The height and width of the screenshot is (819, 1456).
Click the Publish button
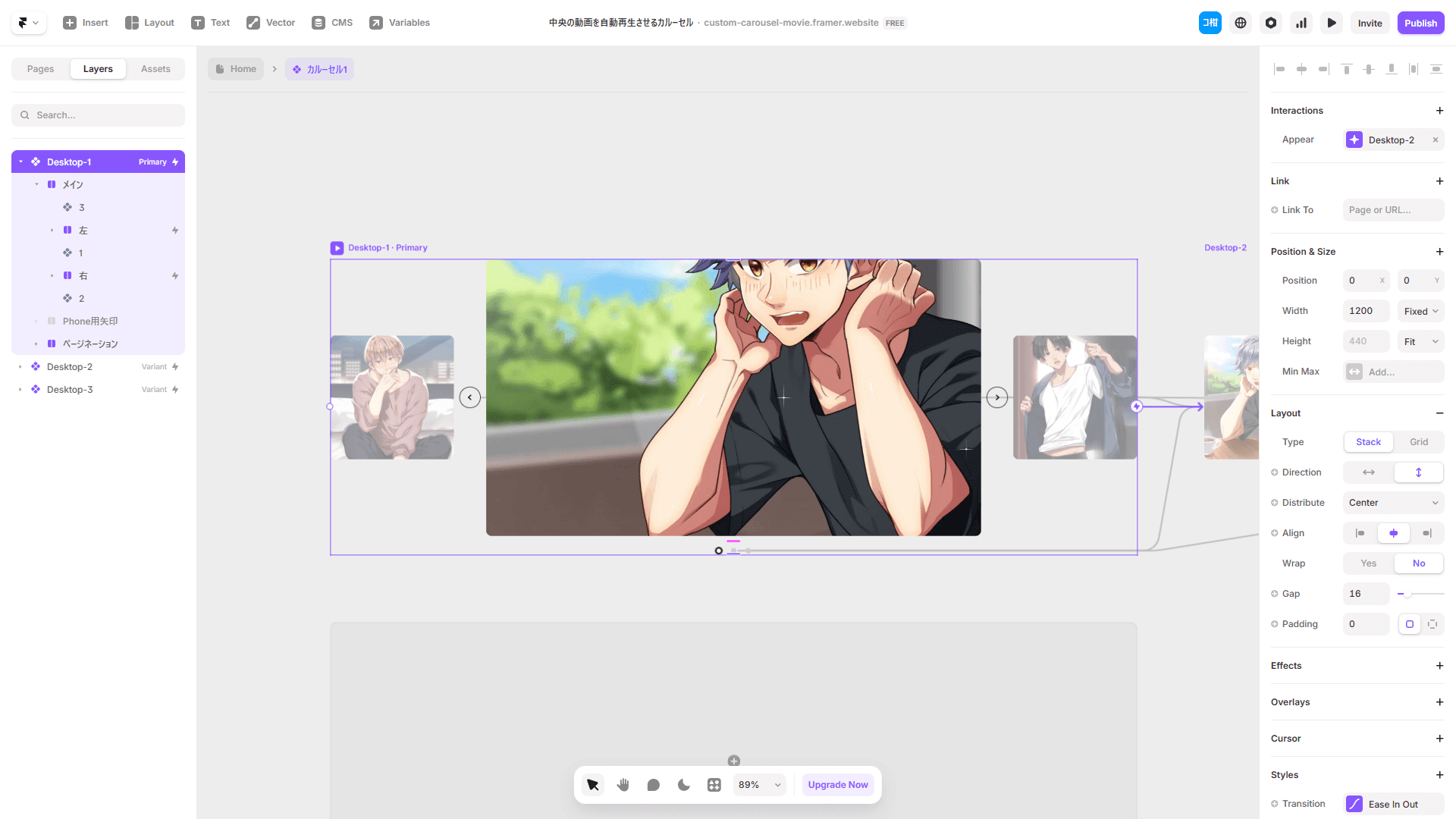1420,23
